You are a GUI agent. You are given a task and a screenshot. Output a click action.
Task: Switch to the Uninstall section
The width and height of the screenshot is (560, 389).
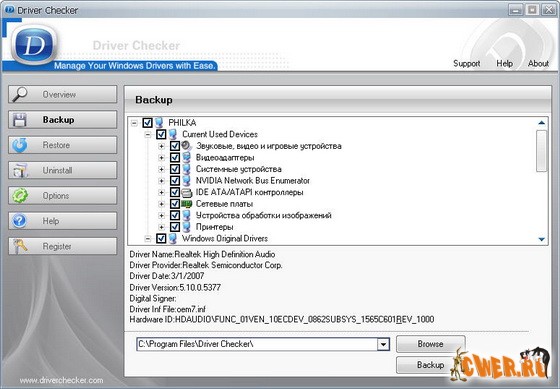click(x=62, y=170)
